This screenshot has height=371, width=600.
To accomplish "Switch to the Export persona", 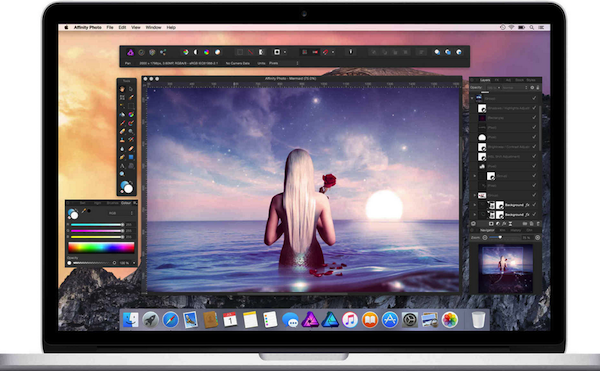I will click(x=163, y=52).
